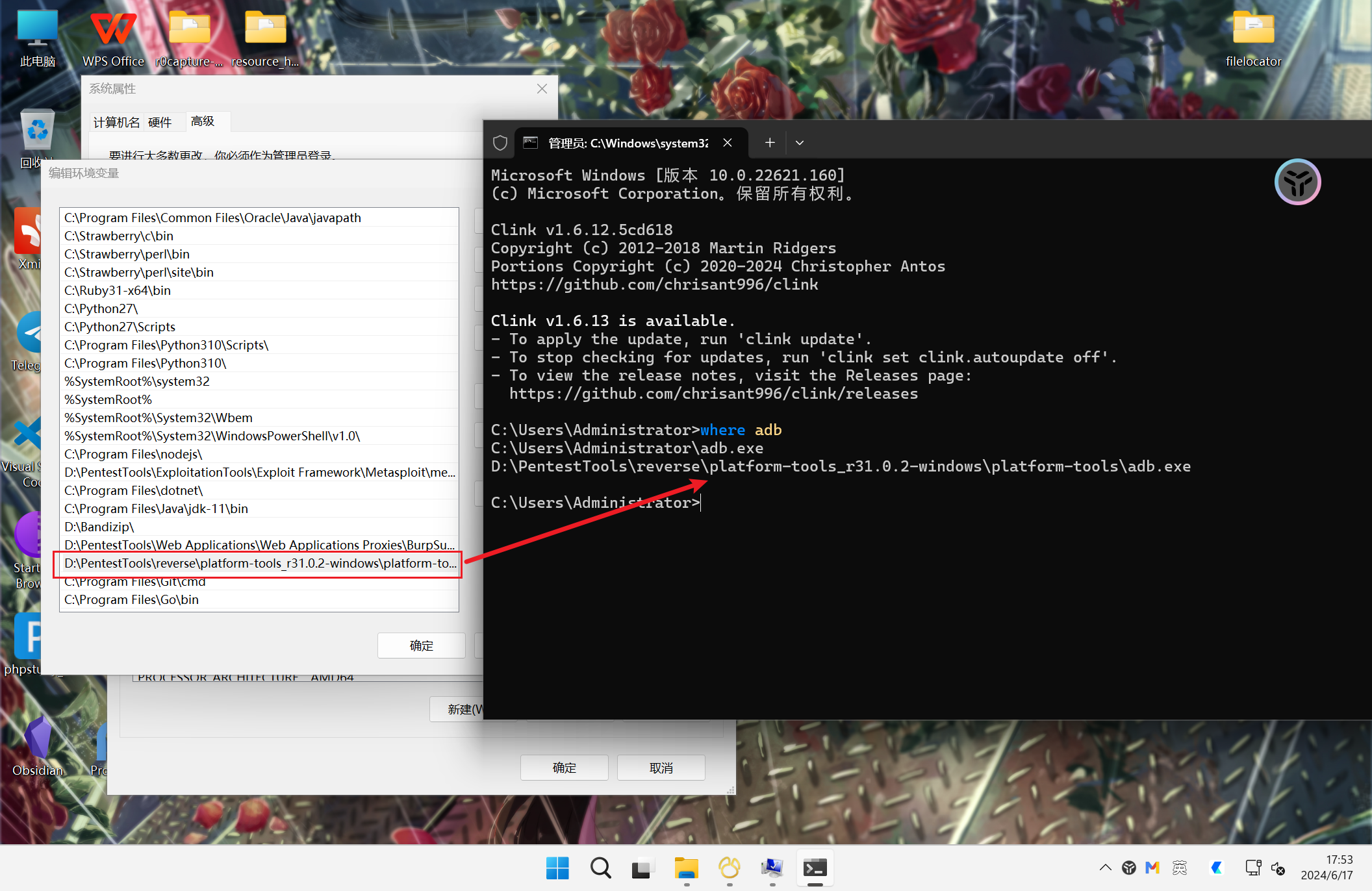
Task: Open a new terminal tab with plus button
Action: [770, 143]
